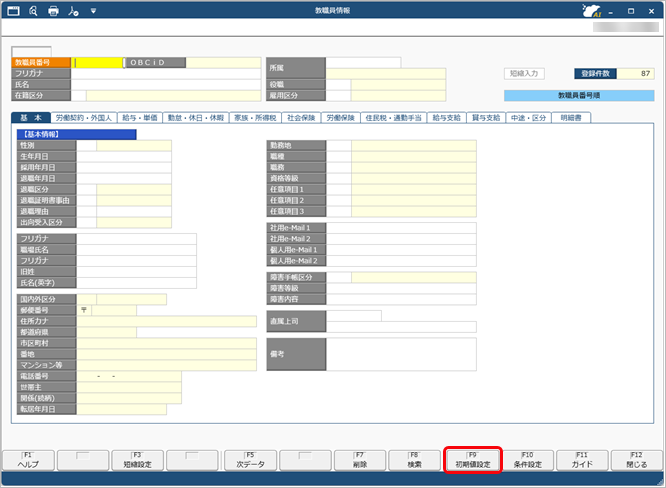Click the F8 検索 button
Screen dimensions: 666x488
(x=415, y=460)
